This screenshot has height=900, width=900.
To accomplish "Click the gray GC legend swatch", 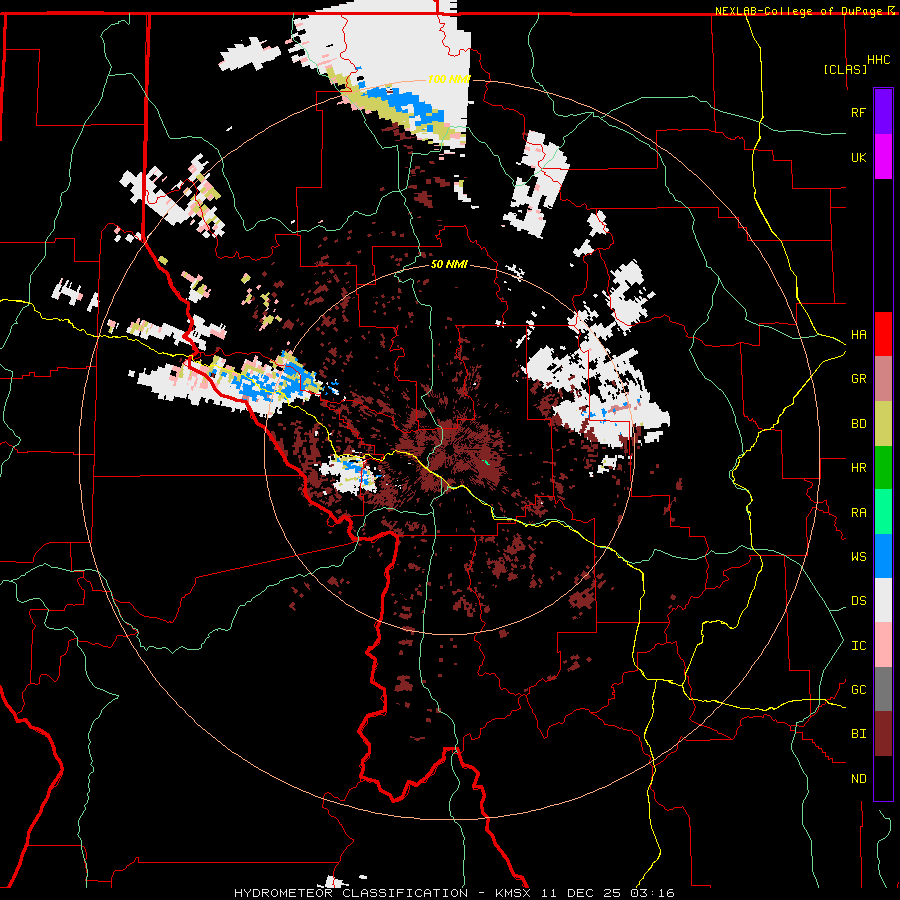I will (883, 689).
